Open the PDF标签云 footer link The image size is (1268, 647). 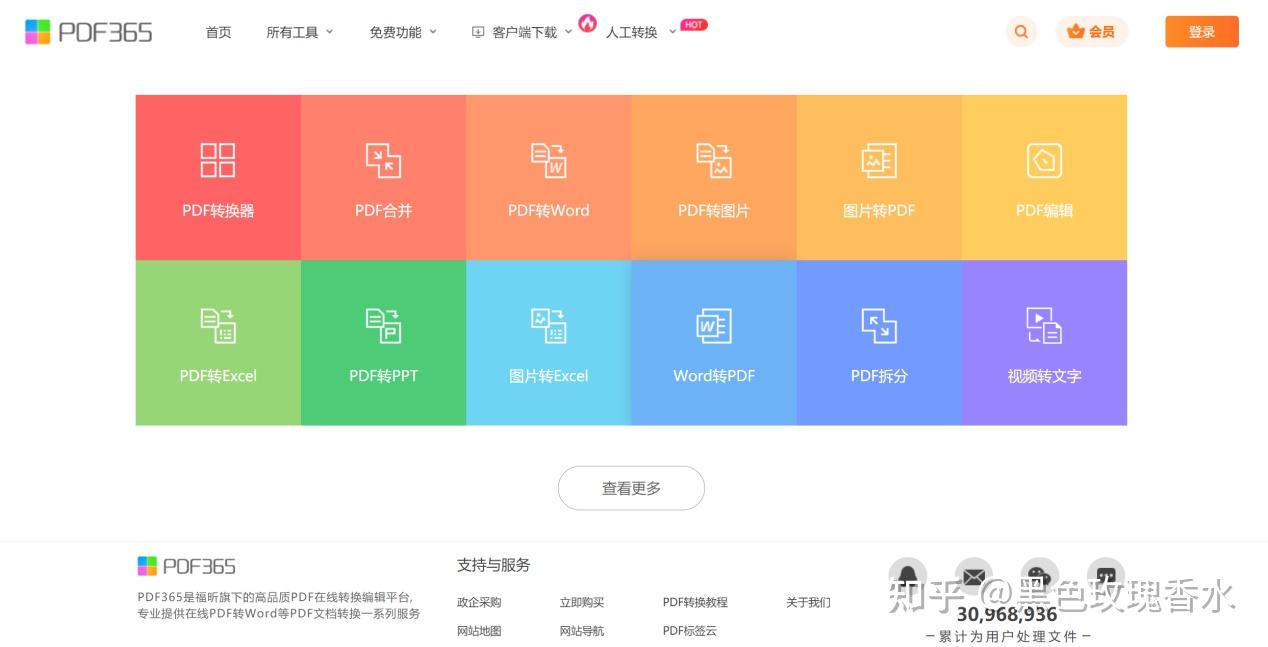coord(690,631)
